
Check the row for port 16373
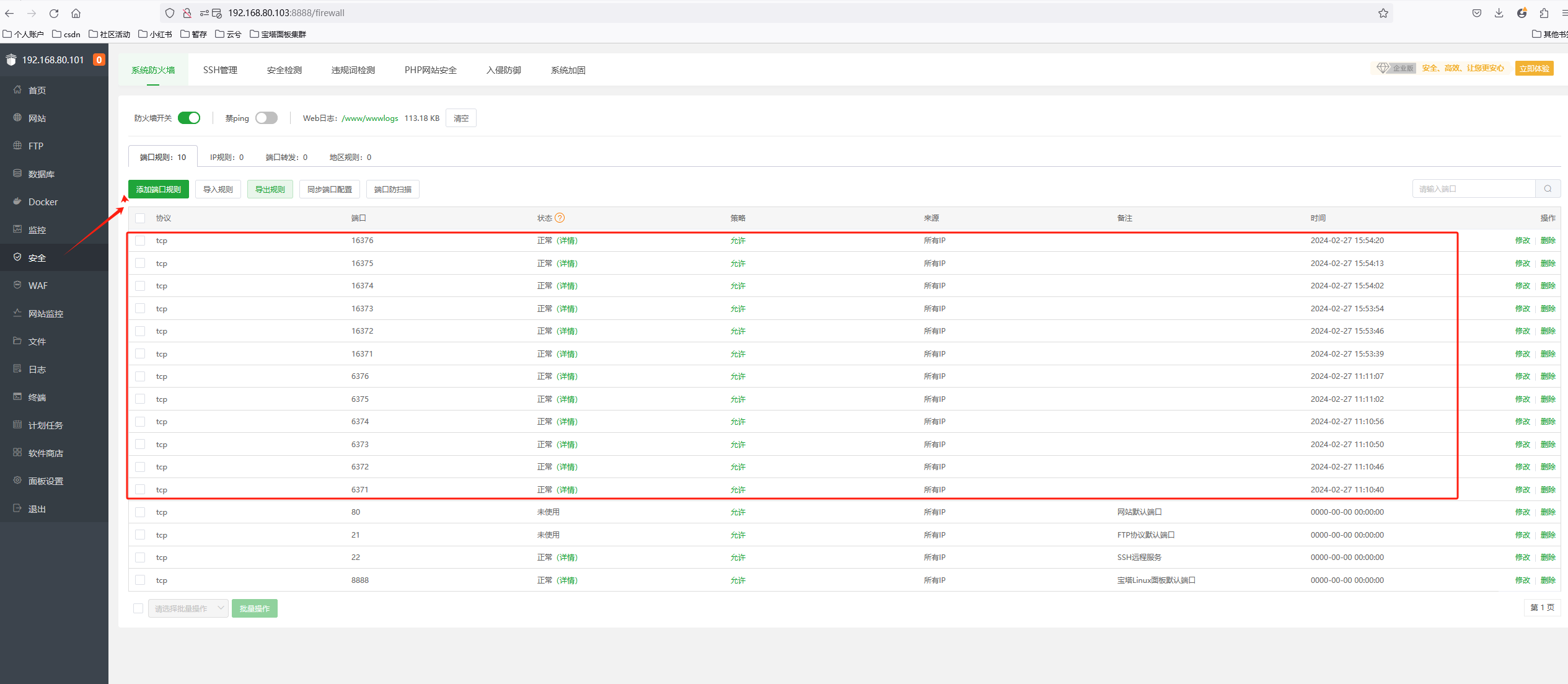click(x=140, y=308)
